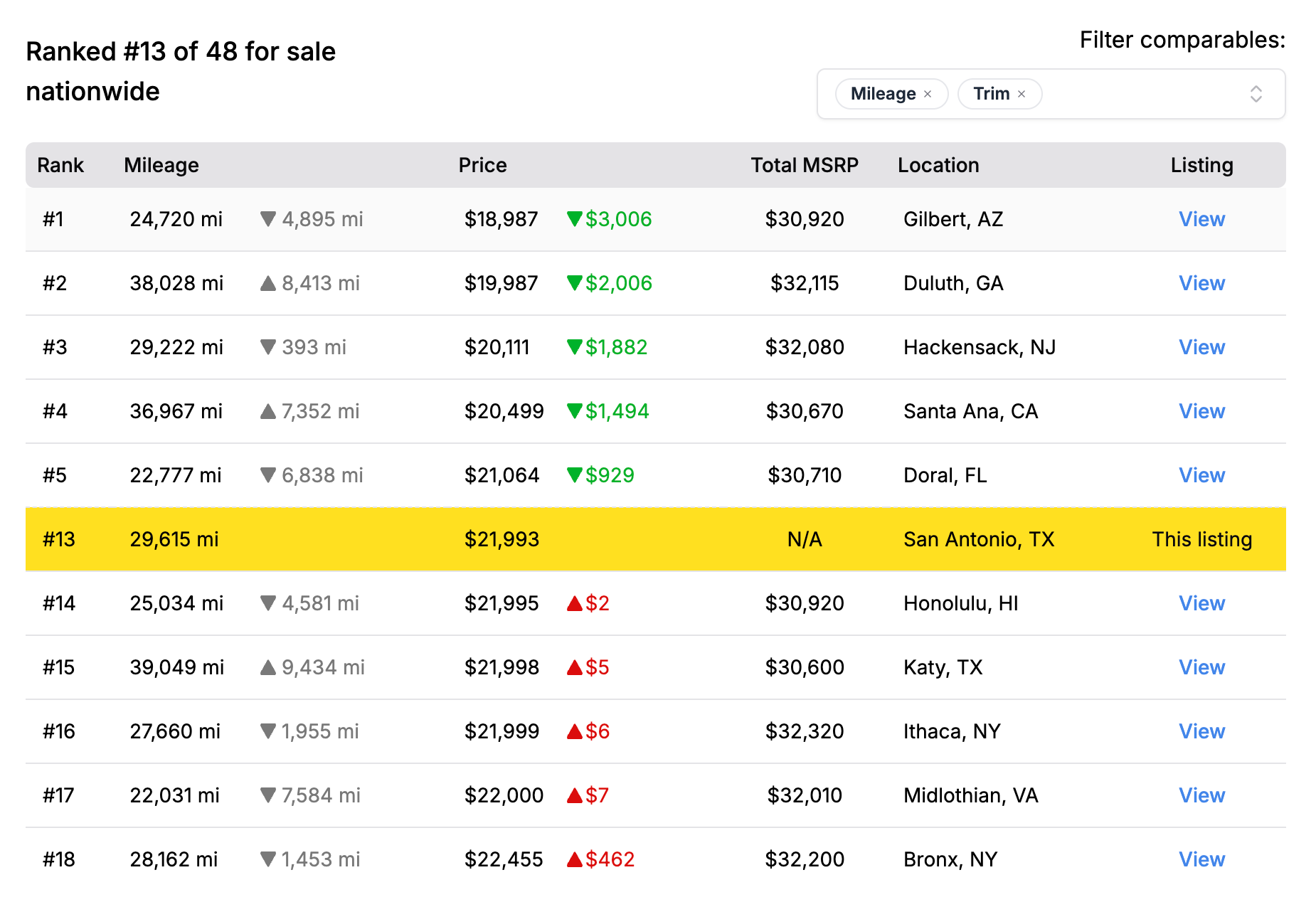View the Ithaca, NY listing

pyautogui.click(x=1201, y=731)
